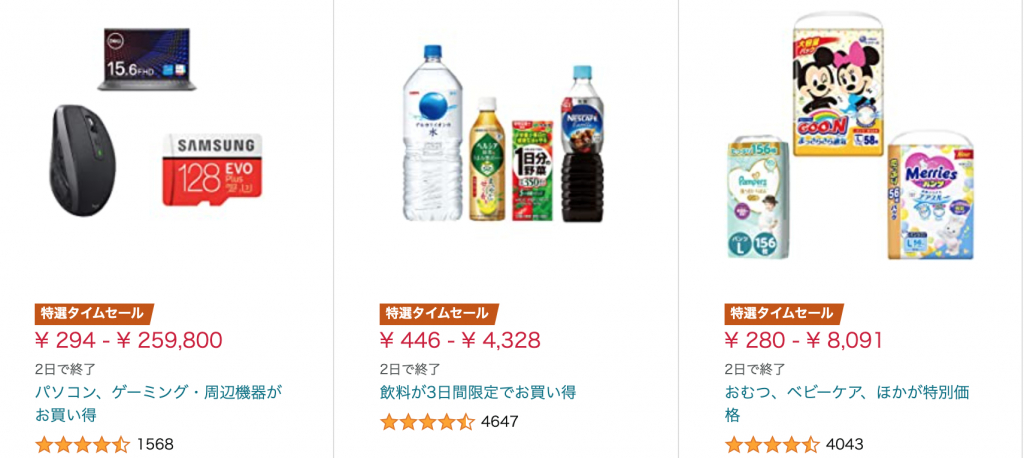Click the green tea bottle image
Image resolution: width=1024 pixels, height=458 pixels.
485,160
